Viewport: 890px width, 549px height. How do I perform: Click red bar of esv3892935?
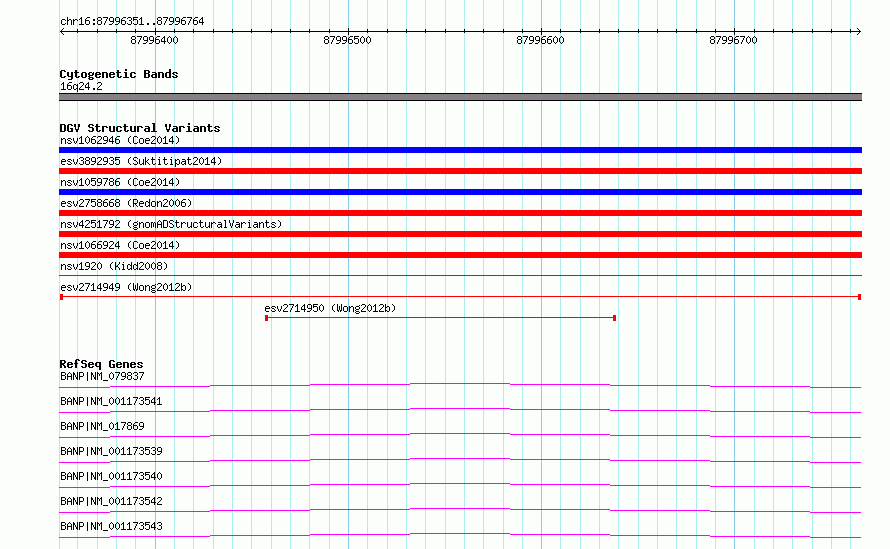pos(460,171)
